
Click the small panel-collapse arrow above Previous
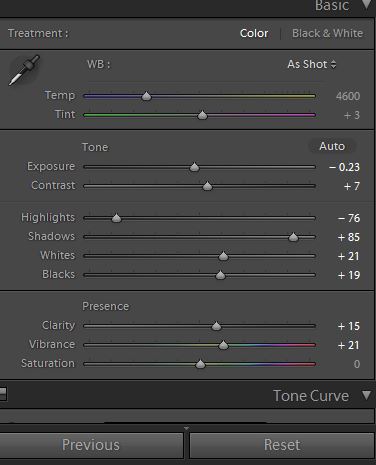click(186, 428)
